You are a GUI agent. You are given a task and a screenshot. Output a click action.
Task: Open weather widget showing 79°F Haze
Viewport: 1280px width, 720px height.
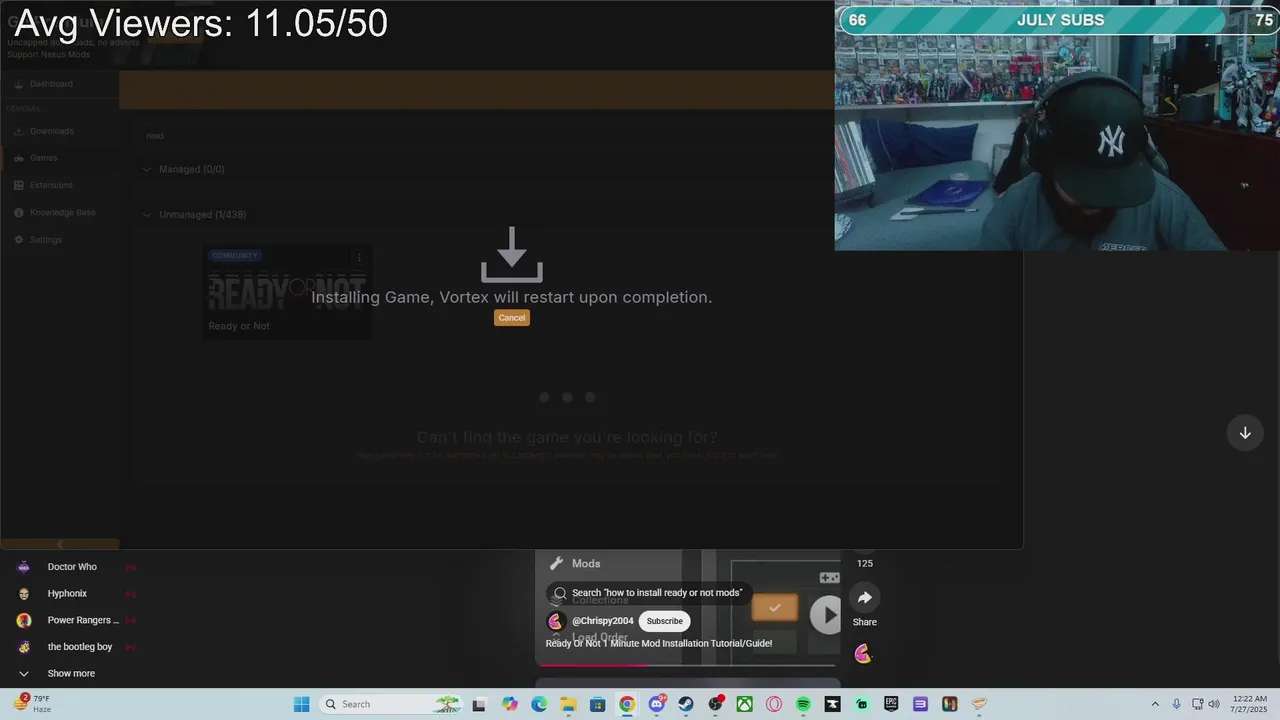32,704
